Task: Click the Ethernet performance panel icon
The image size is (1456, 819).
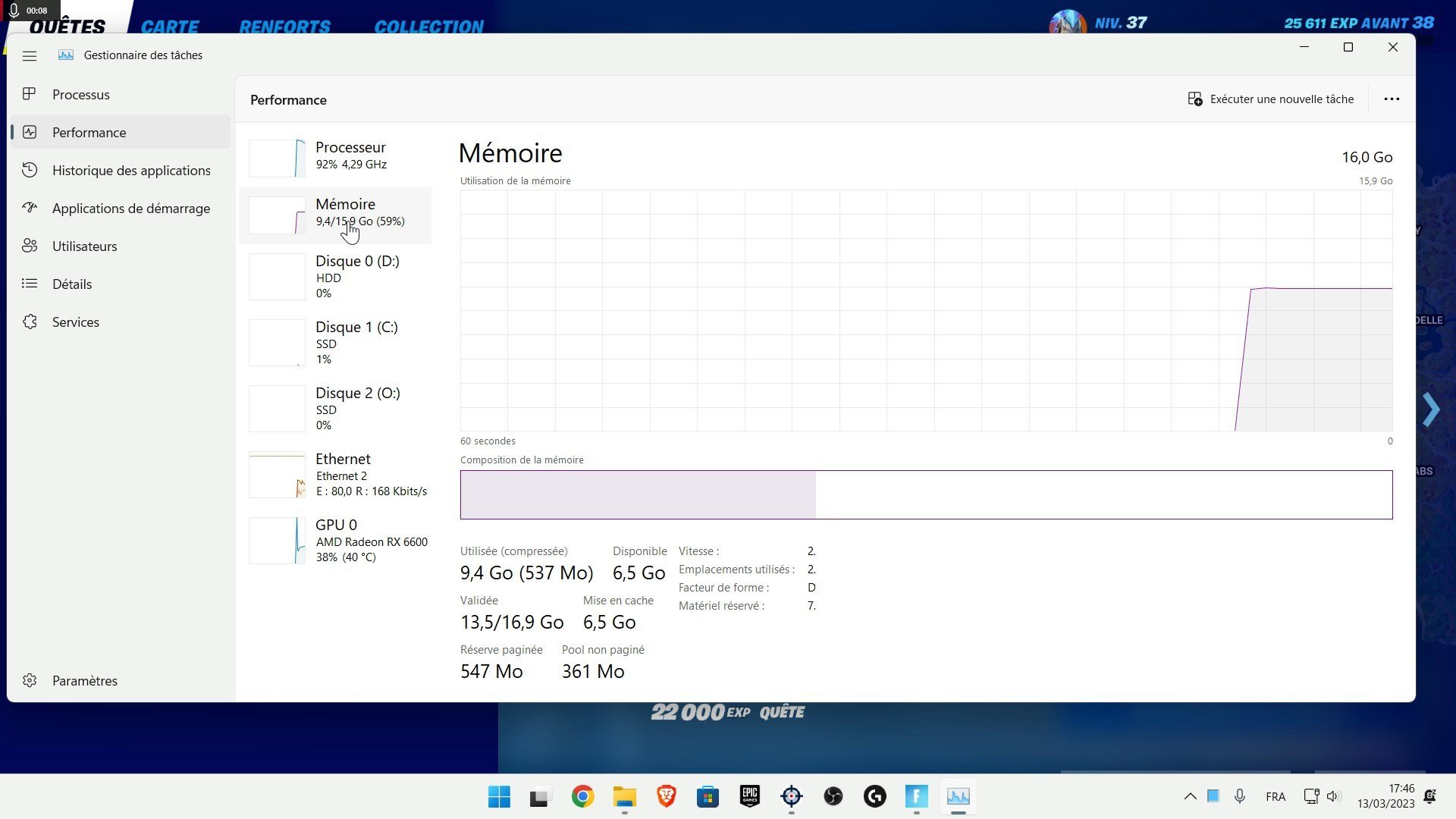Action: point(277,474)
